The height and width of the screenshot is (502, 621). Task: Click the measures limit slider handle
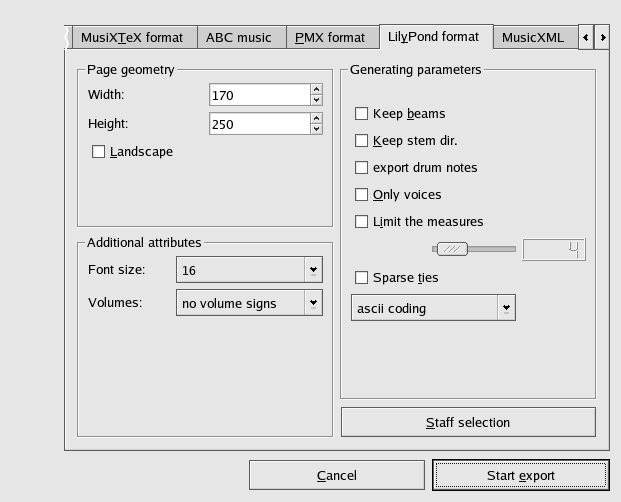[x=452, y=249]
